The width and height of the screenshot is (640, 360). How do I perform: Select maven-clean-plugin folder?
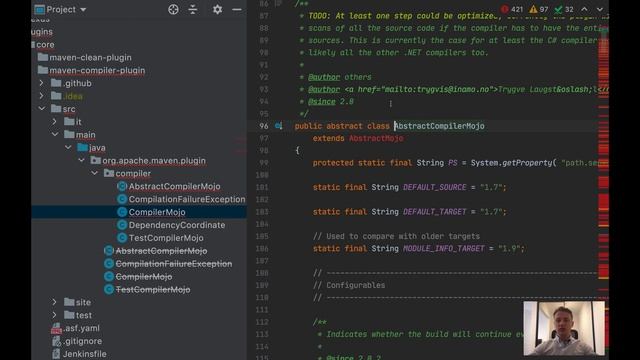point(90,58)
